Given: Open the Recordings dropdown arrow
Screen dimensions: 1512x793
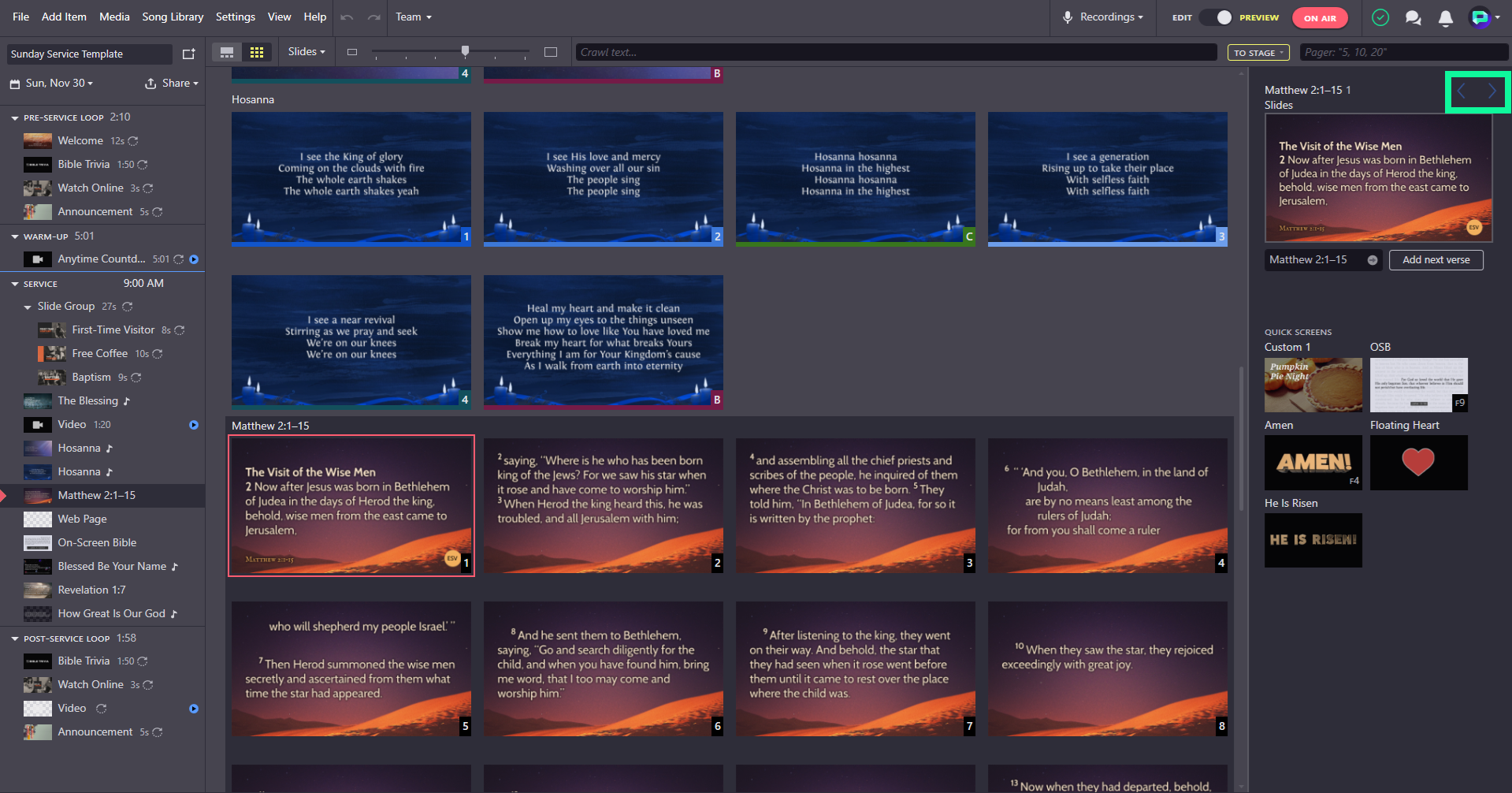Looking at the screenshot, I should (1140, 17).
